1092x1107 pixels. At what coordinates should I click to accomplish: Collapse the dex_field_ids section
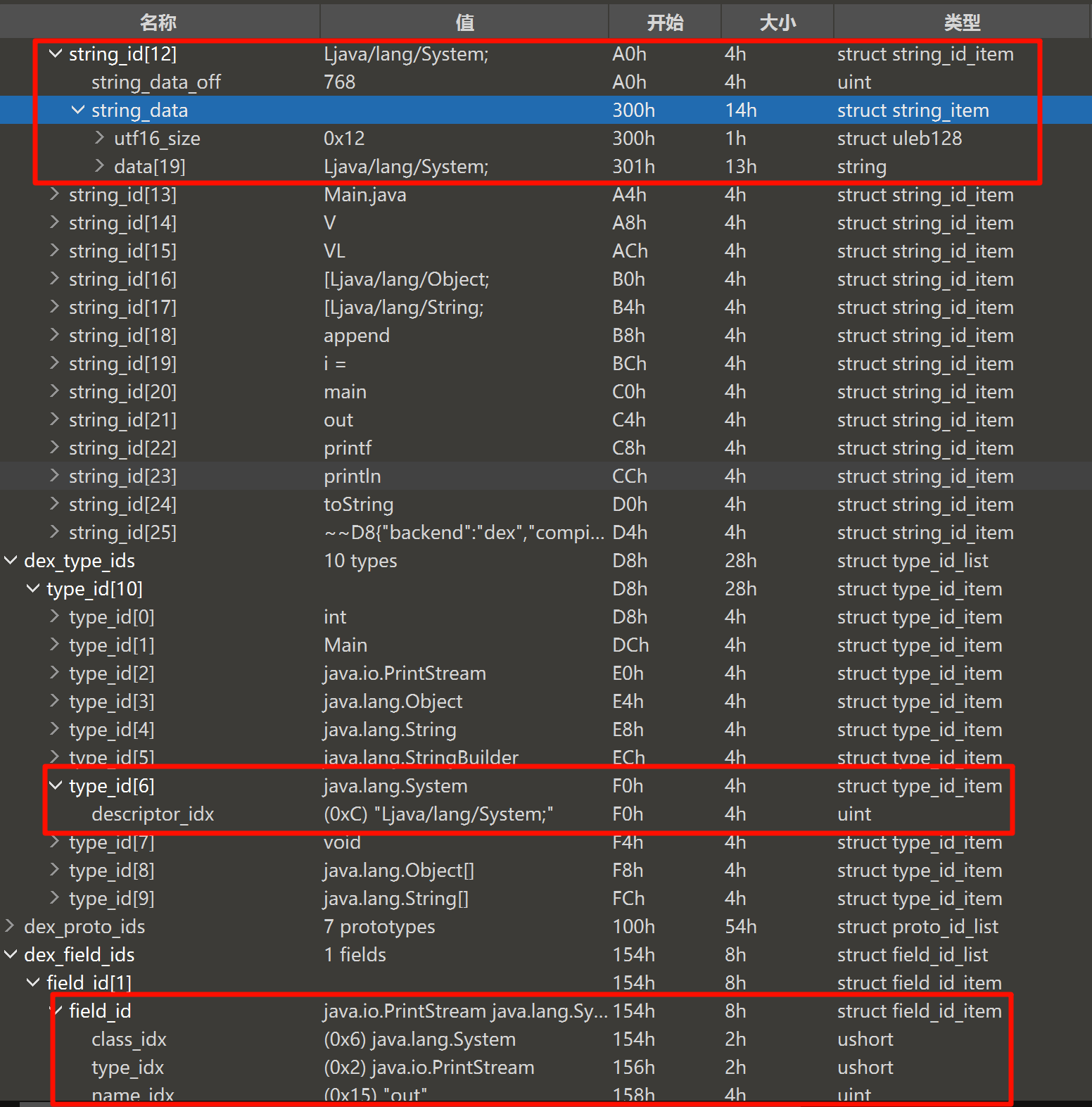click(x=11, y=954)
